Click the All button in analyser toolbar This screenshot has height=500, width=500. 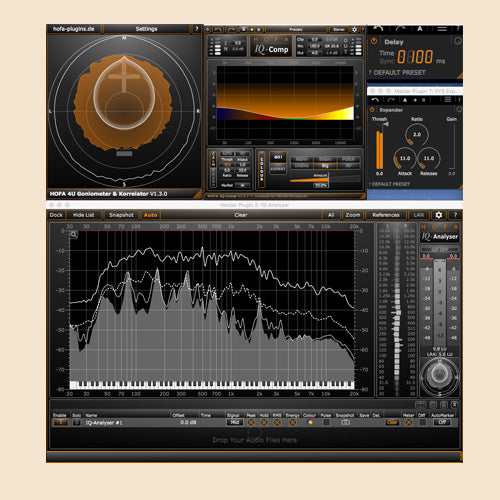coord(331,215)
